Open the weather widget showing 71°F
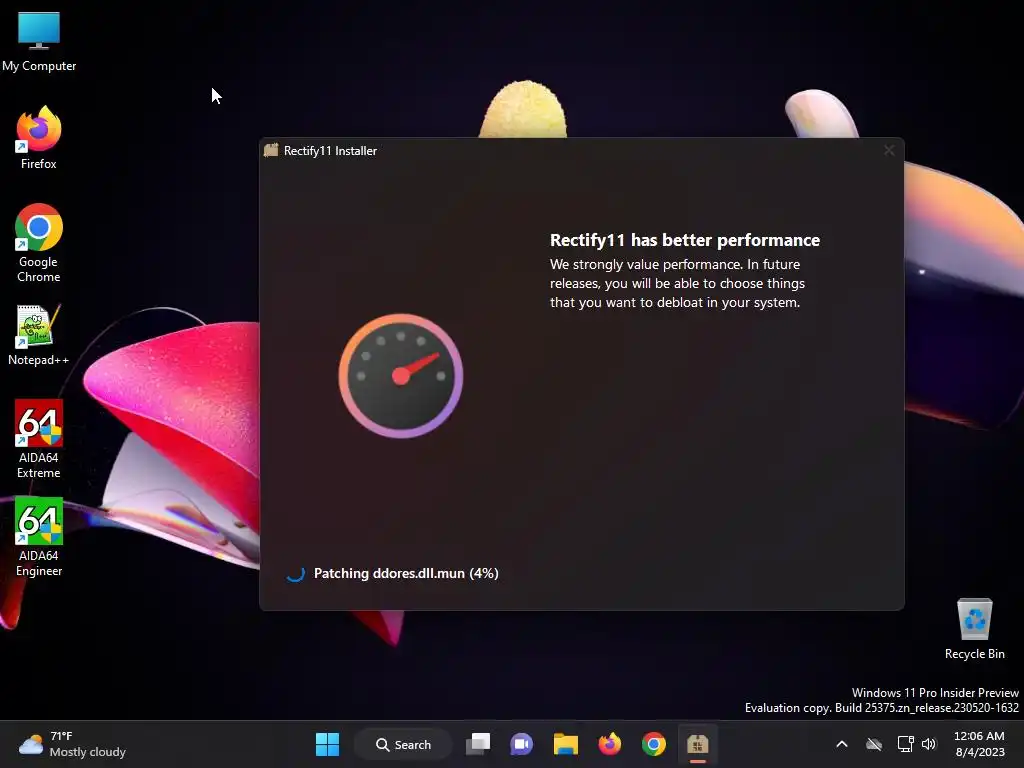Image resolution: width=1024 pixels, height=768 pixels. click(72, 744)
